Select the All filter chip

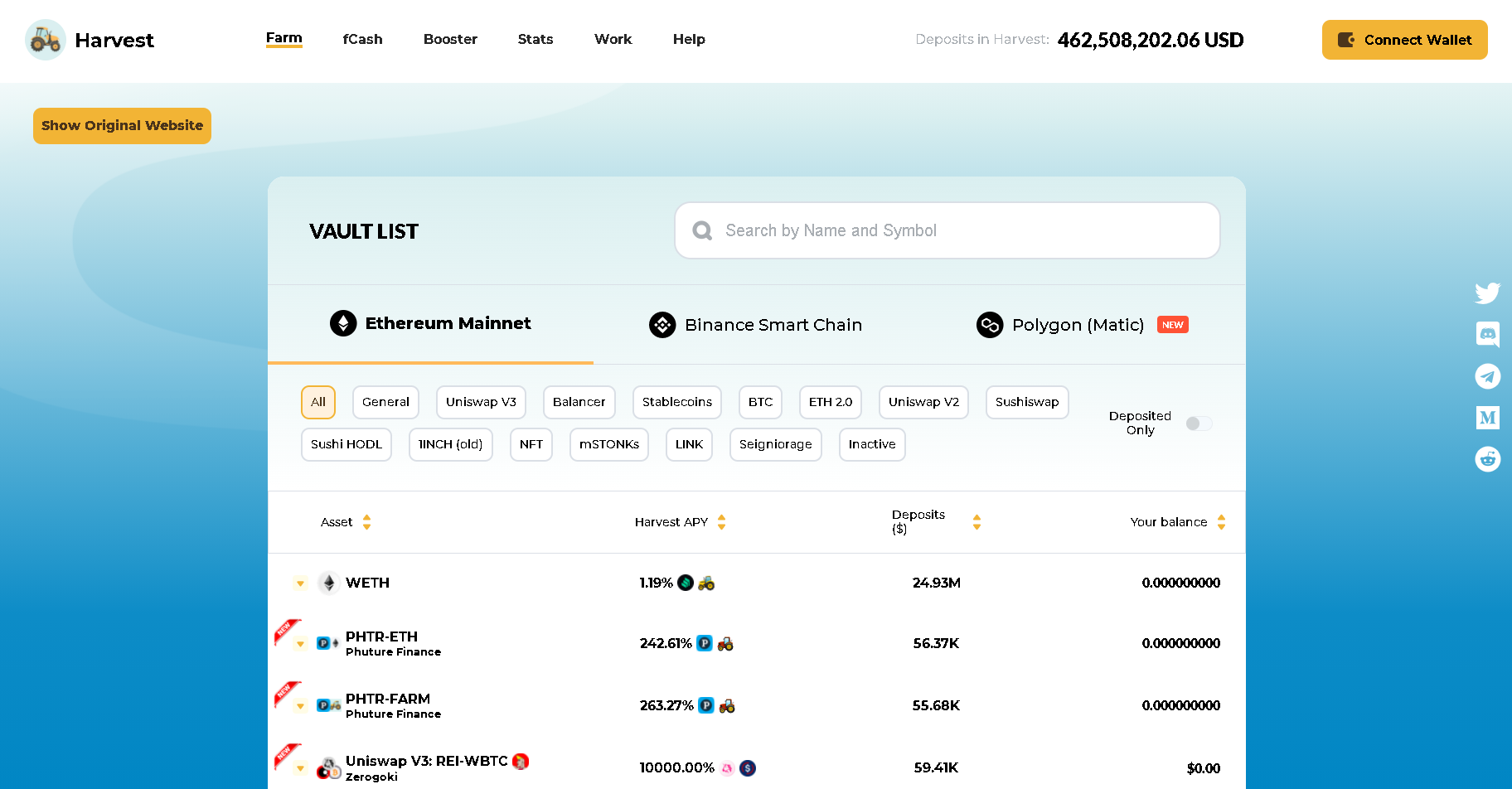[x=318, y=402]
